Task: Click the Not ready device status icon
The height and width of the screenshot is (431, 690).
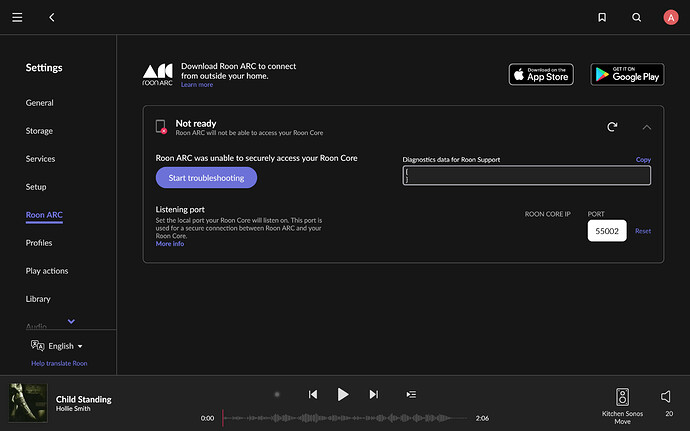Action: click(161, 127)
